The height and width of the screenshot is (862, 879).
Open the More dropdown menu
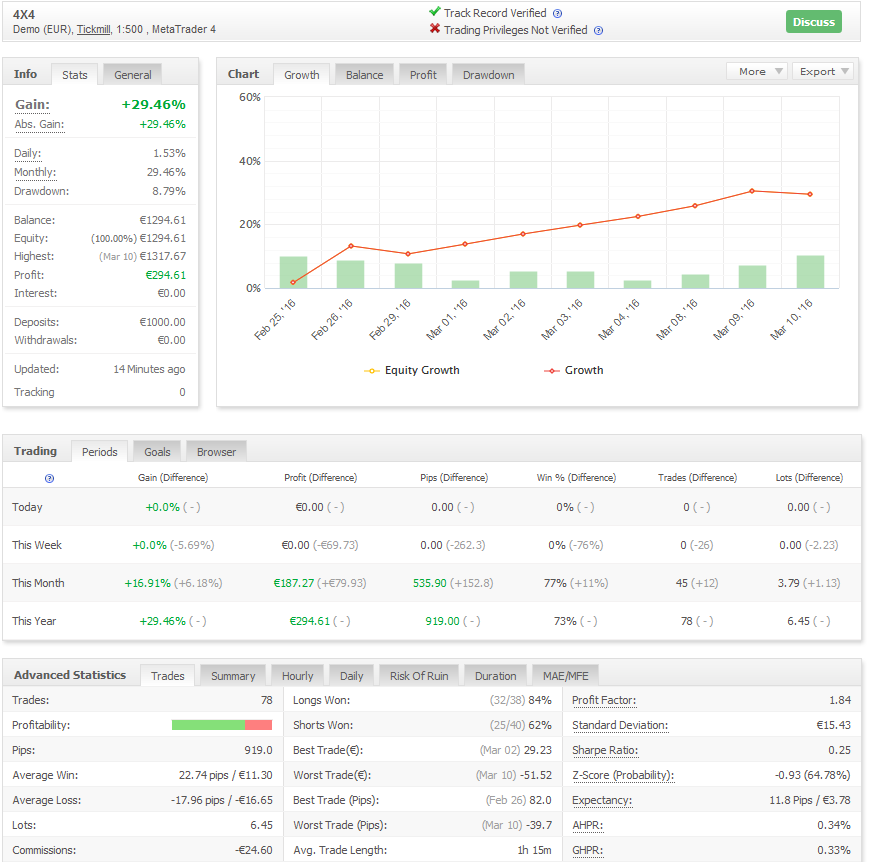[x=757, y=72]
